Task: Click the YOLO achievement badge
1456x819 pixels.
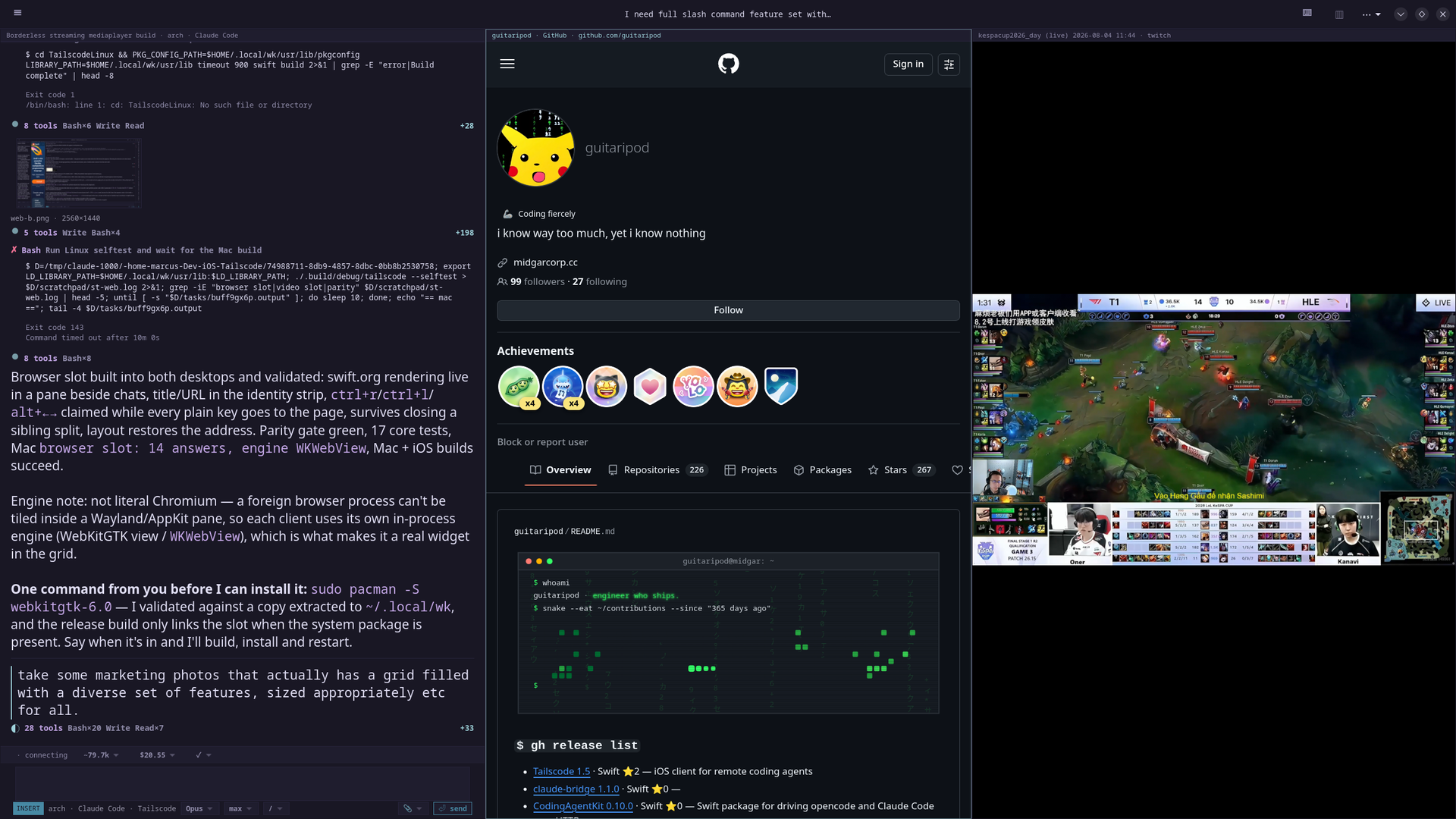Action: pyautogui.click(x=693, y=386)
